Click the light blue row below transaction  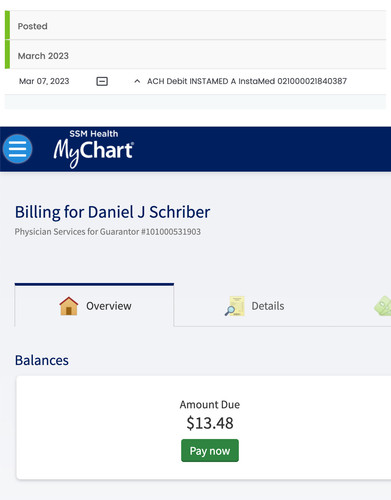tap(195, 102)
